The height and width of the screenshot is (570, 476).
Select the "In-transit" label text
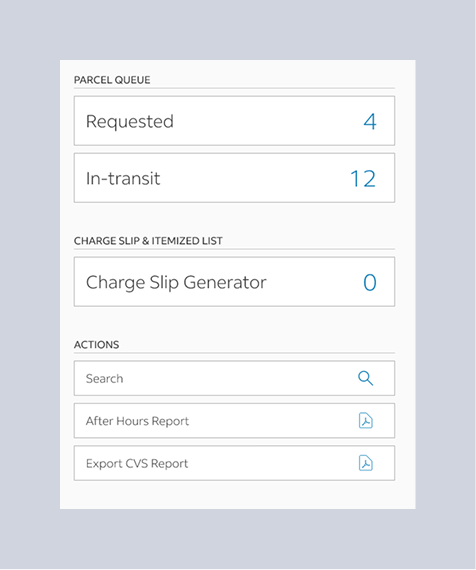[x=123, y=178]
